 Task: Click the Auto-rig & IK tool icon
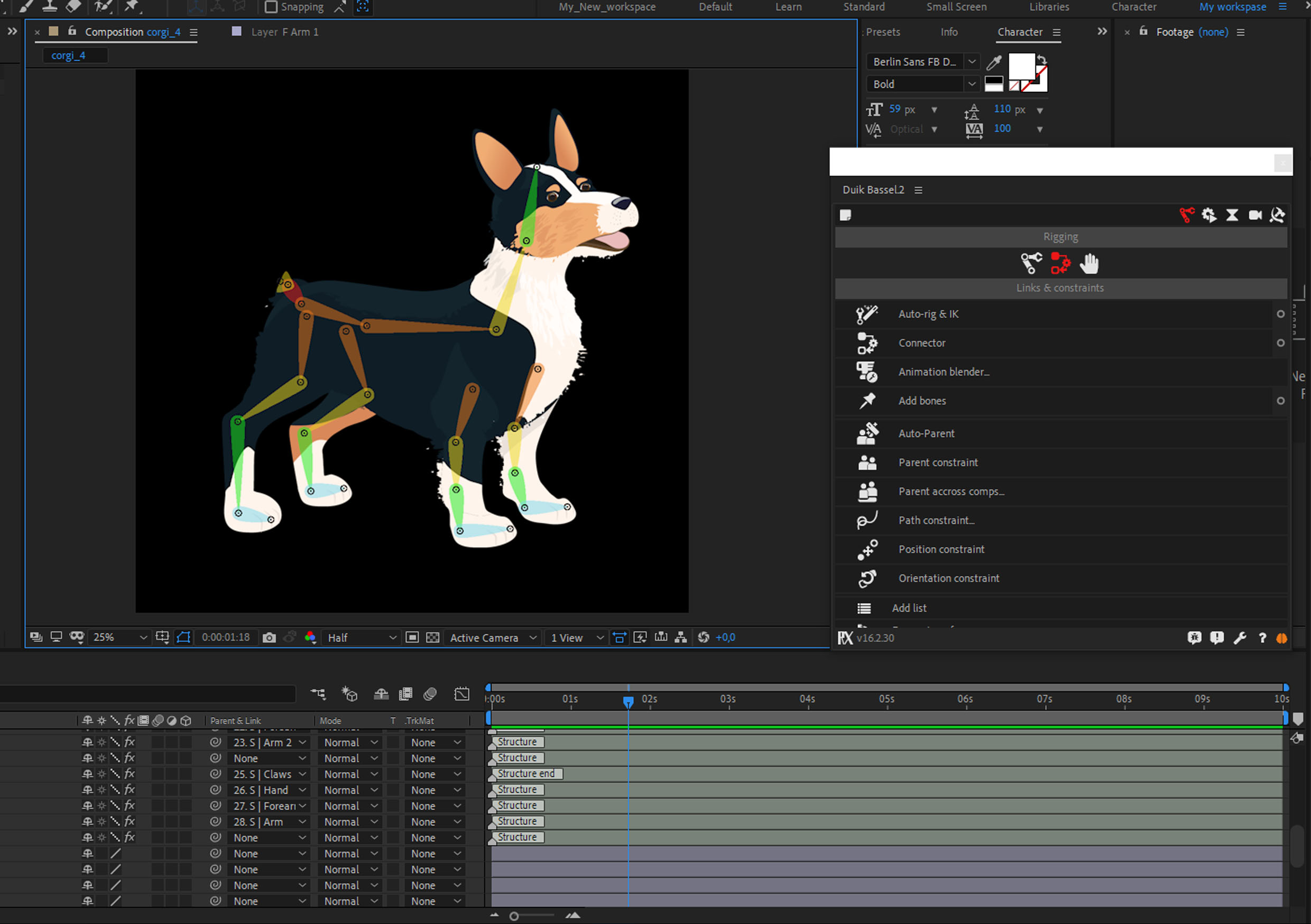[866, 314]
